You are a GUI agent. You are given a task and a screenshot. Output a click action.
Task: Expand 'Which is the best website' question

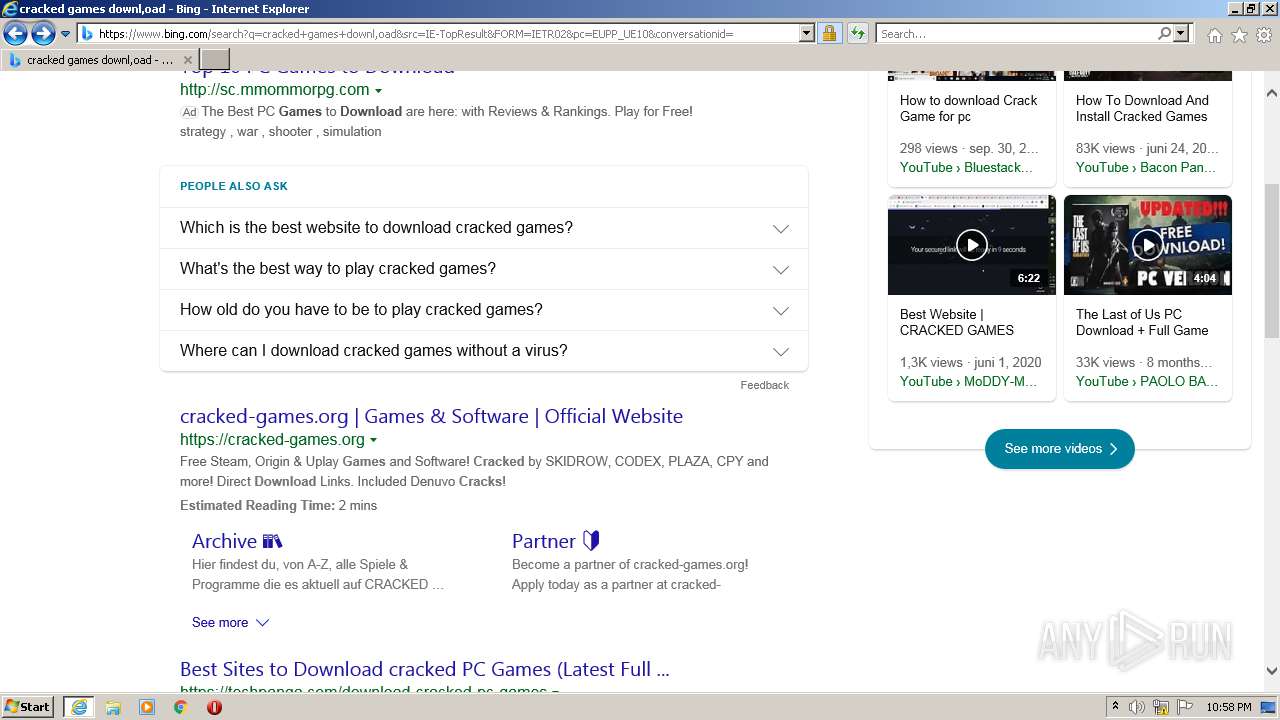coord(484,228)
